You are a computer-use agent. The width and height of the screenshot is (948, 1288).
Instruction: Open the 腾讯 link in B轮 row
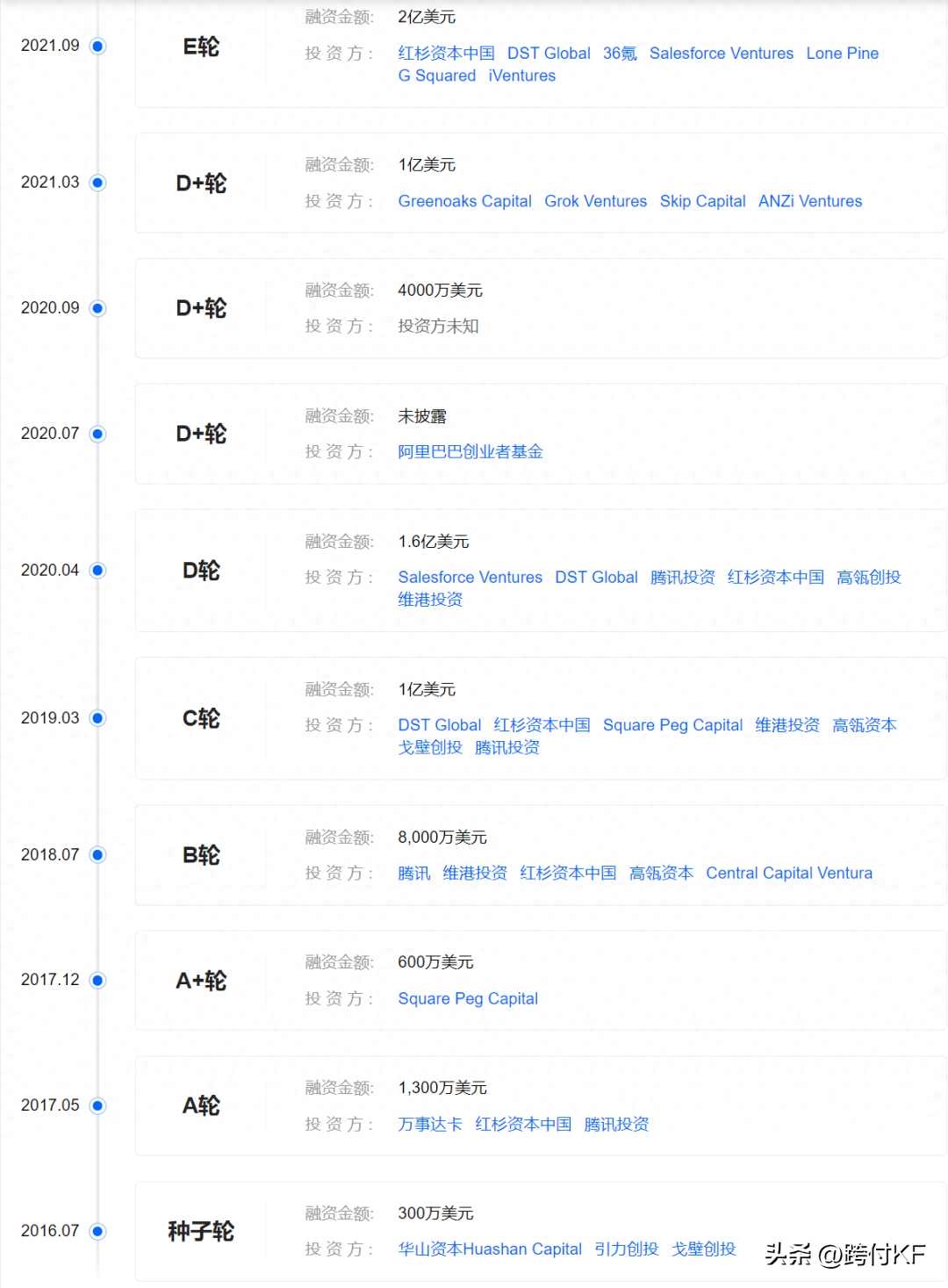(414, 874)
